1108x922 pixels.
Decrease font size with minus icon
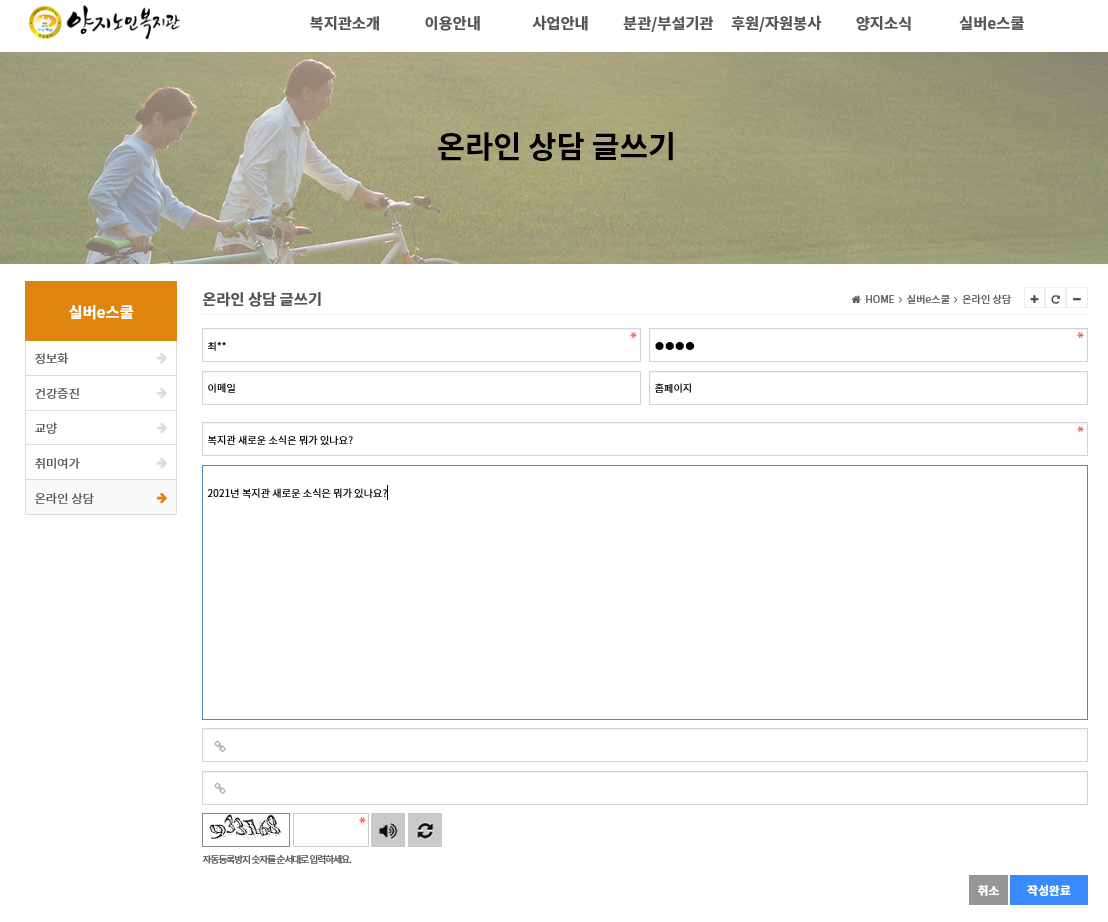pyautogui.click(x=1077, y=299)
